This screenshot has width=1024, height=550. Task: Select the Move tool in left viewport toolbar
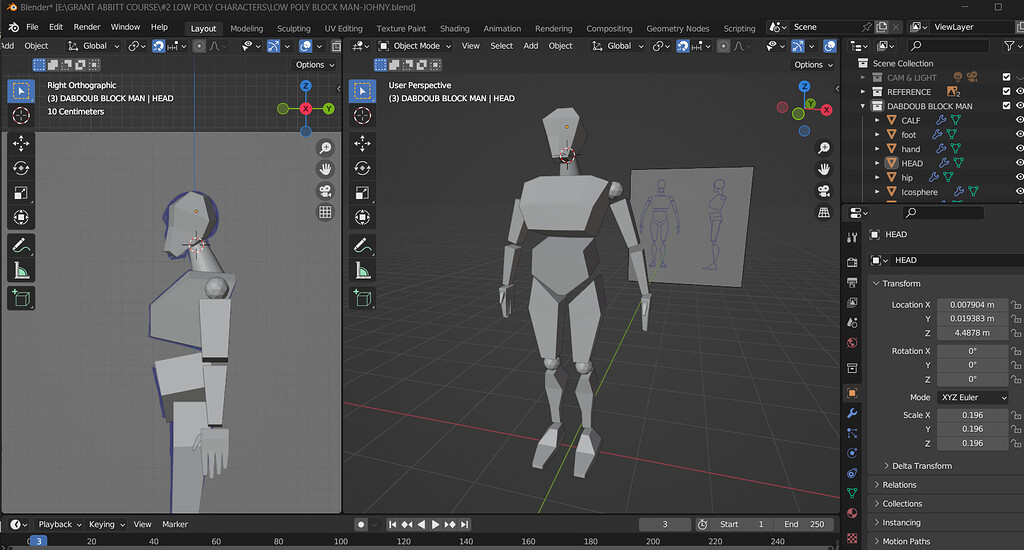pyautogui.click(x=21, y=144)
